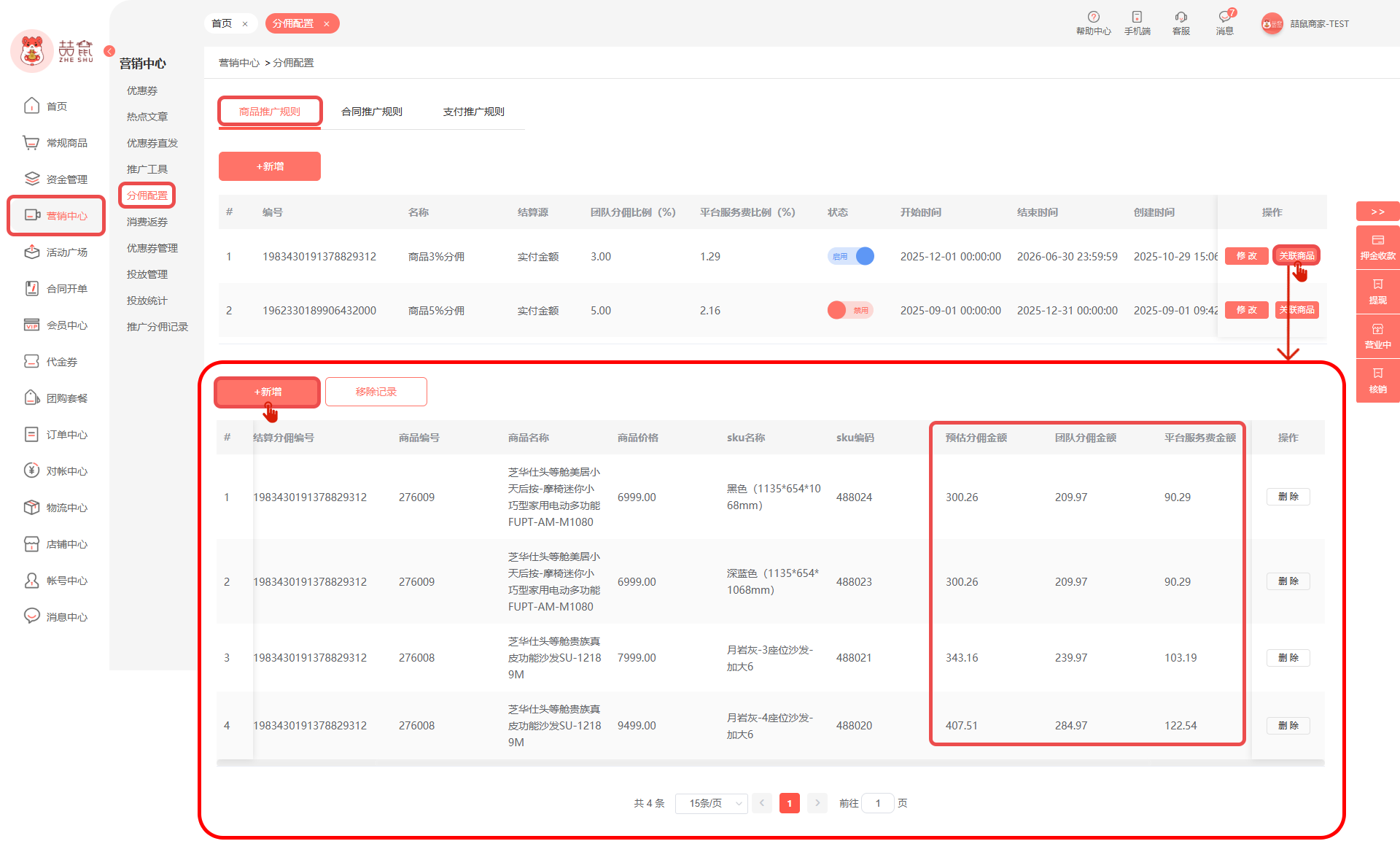Disable the 启用 switch for 商品3%分佣
This screenshot has width=1400, height=860.
(851, 256)
